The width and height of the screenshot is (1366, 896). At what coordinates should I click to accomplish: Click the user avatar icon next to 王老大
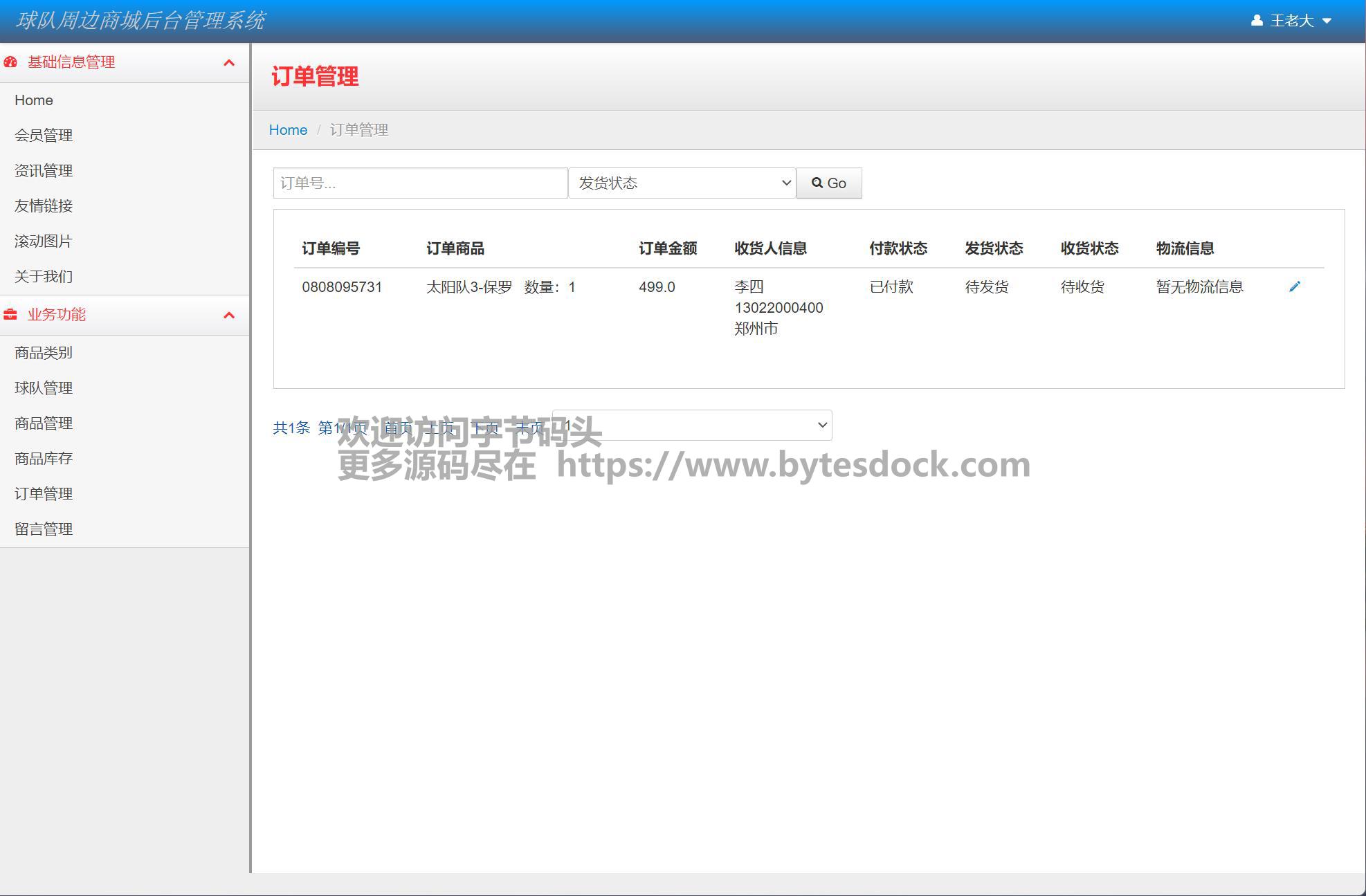tap(1257, 21)
